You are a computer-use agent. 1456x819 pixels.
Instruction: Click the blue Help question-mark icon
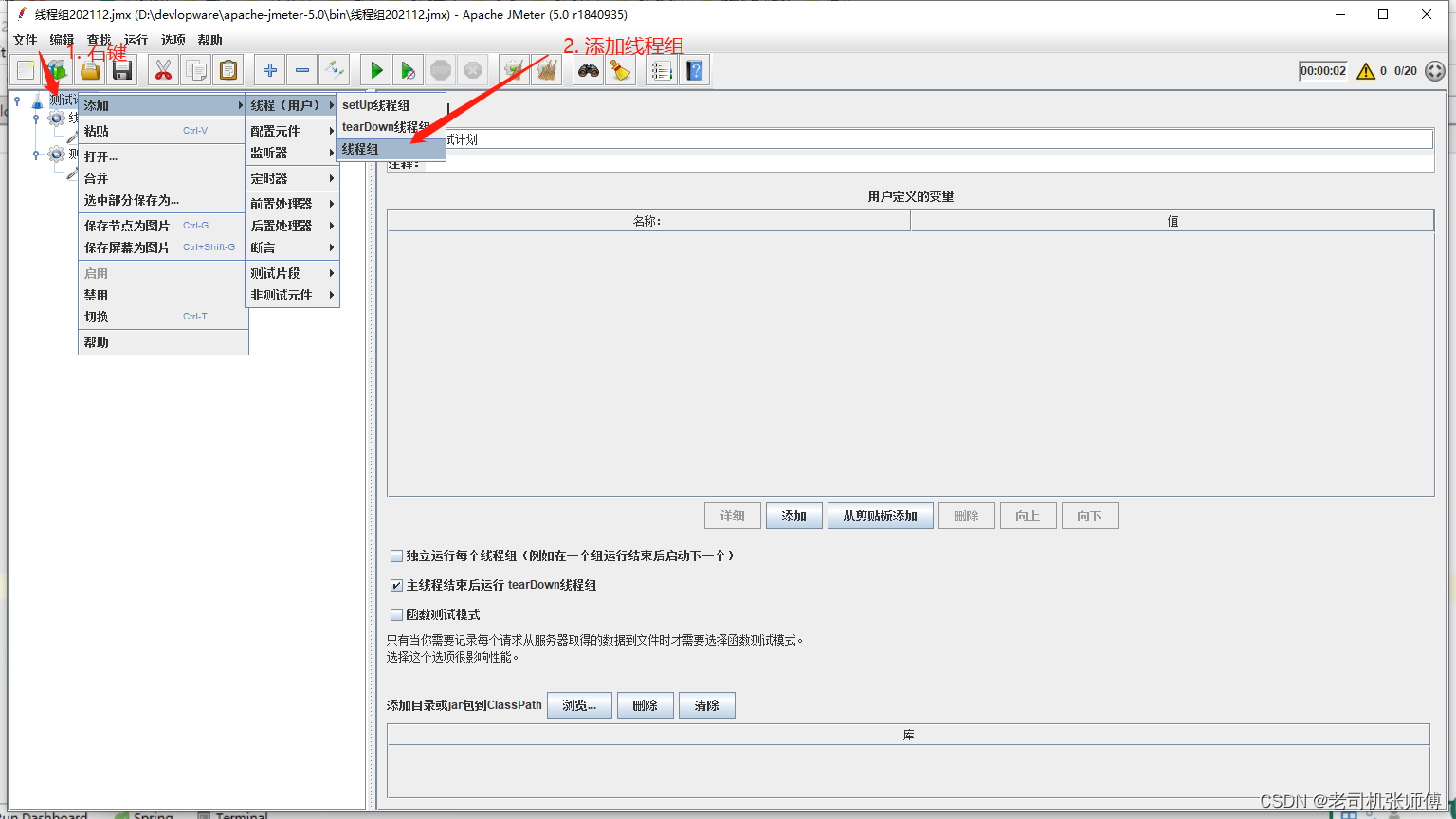click(695, 70)
